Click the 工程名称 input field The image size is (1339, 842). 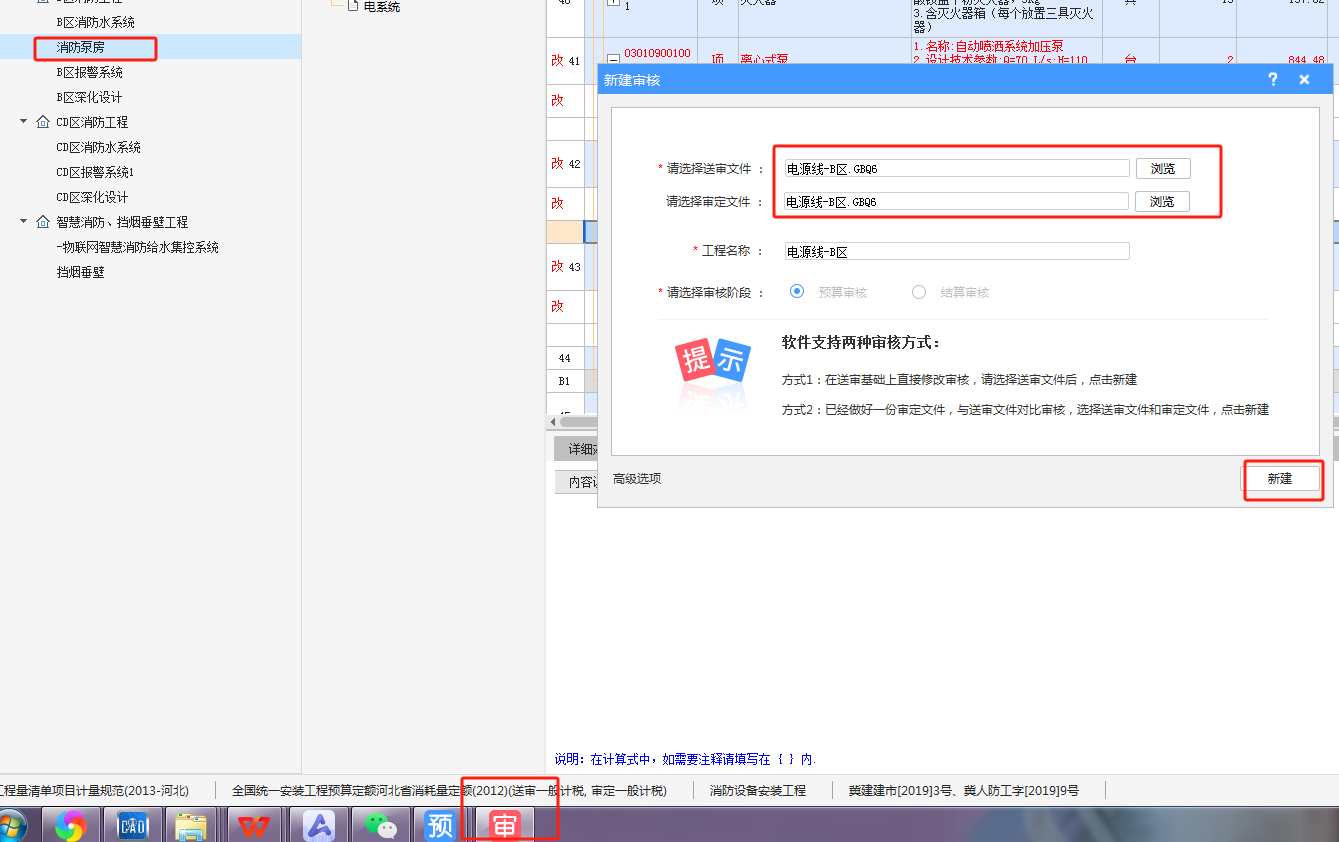[957, 252]
